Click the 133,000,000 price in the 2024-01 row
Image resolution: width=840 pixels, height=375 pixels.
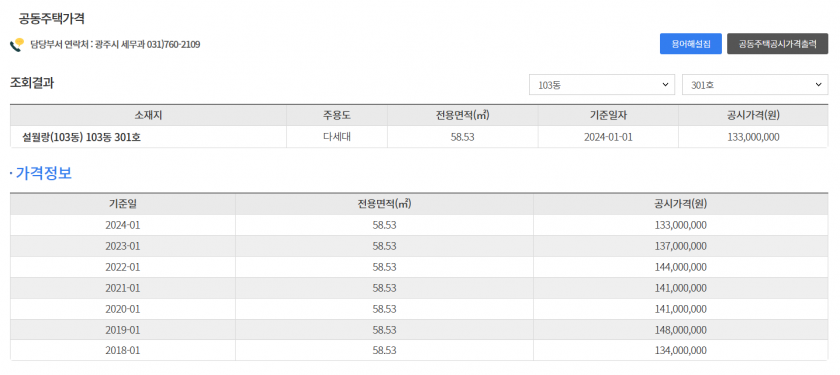(680, 225)
